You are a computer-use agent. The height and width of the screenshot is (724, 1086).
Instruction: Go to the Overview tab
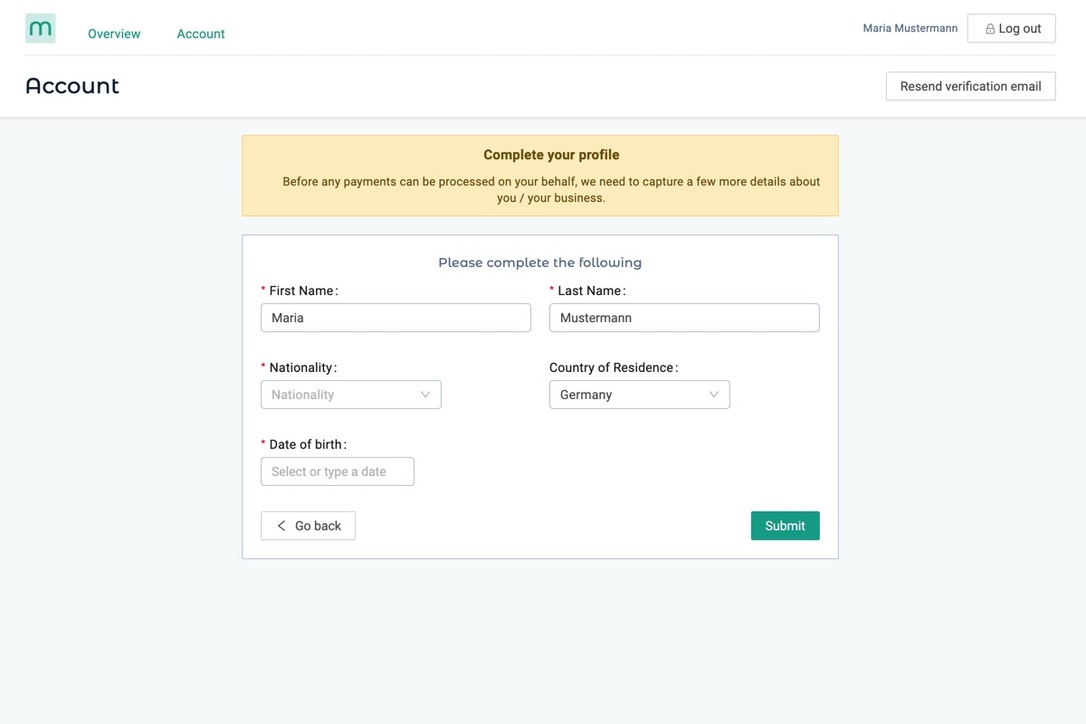[114, 34]
